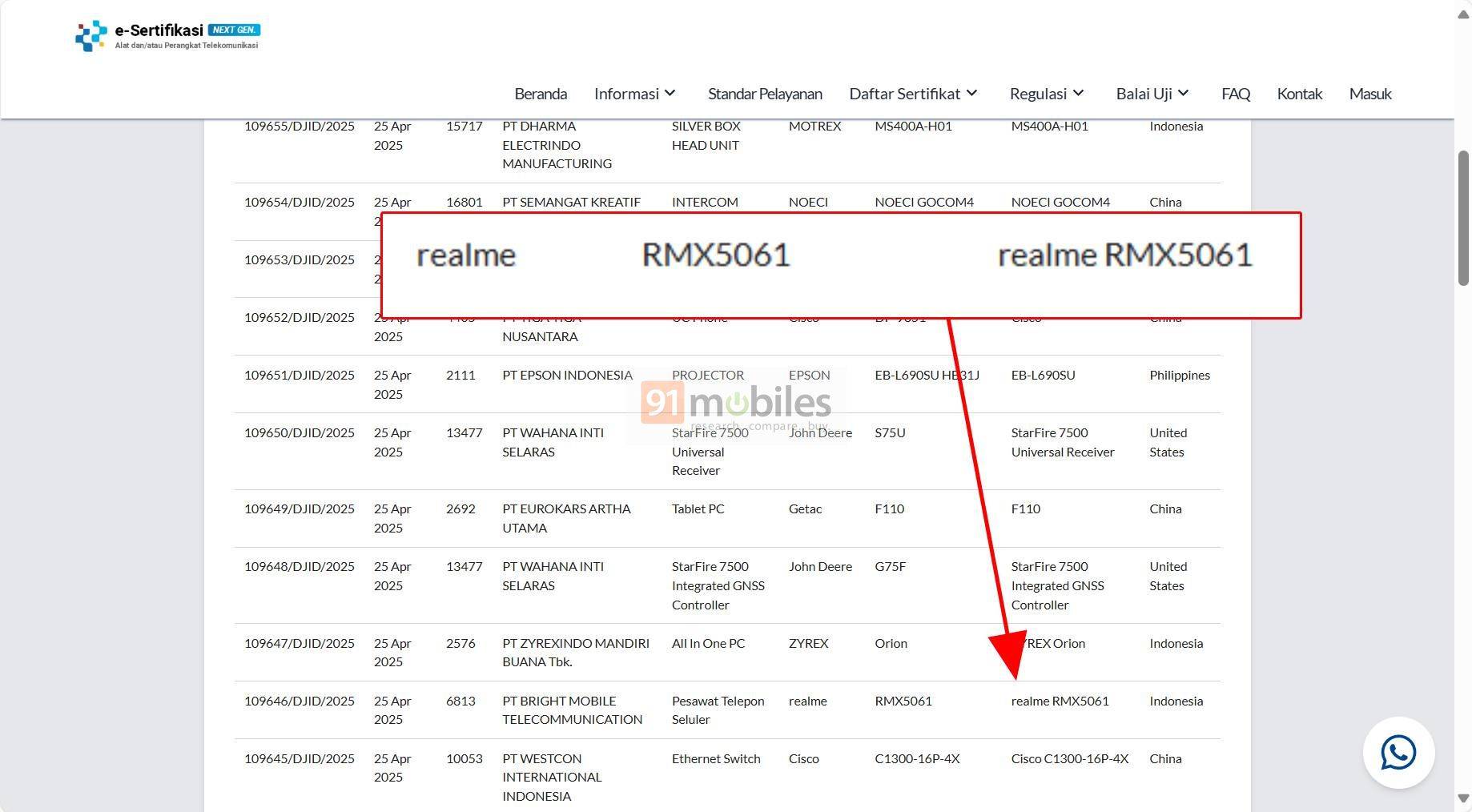Click realme RMX5061 product name cell
This screenshot has width=1472, height=812.
click(x=1060, y=701)
